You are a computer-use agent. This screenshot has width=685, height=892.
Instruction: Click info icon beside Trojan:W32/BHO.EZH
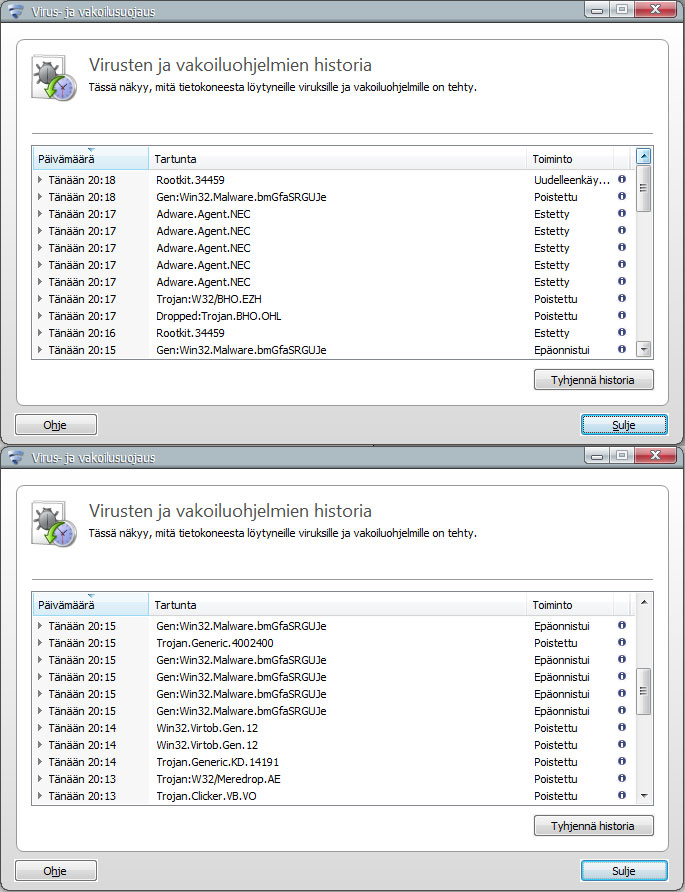(x=622, y=298)
